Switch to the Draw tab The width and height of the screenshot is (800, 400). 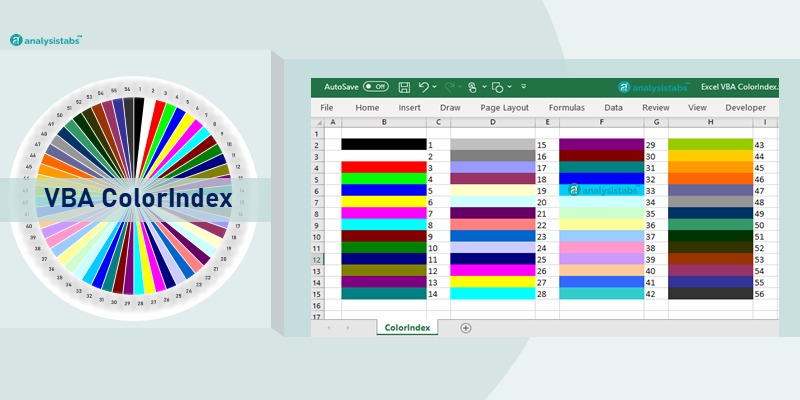(x=450, y=108)
